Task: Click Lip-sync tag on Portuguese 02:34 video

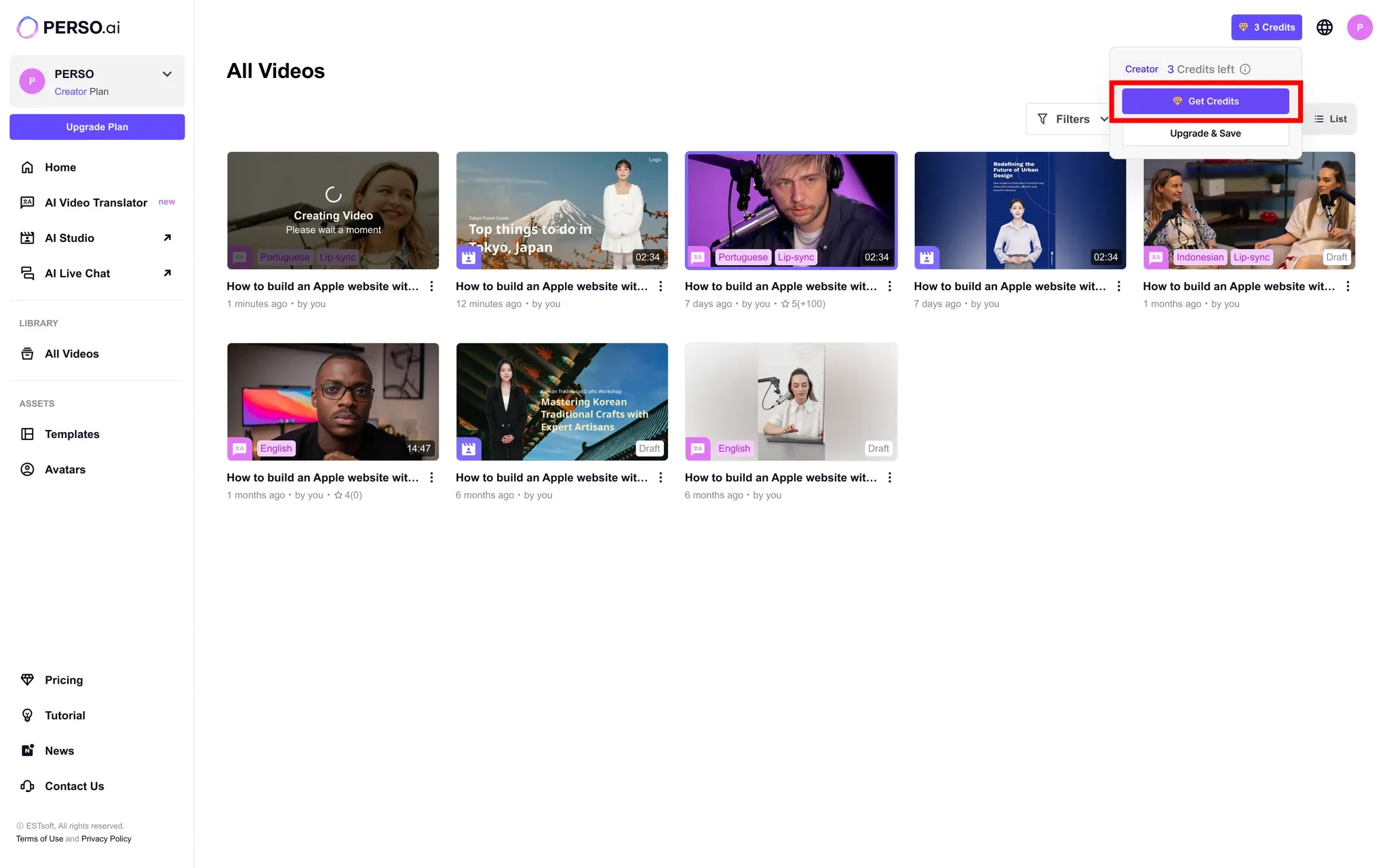Action: [x=796, y=257]
